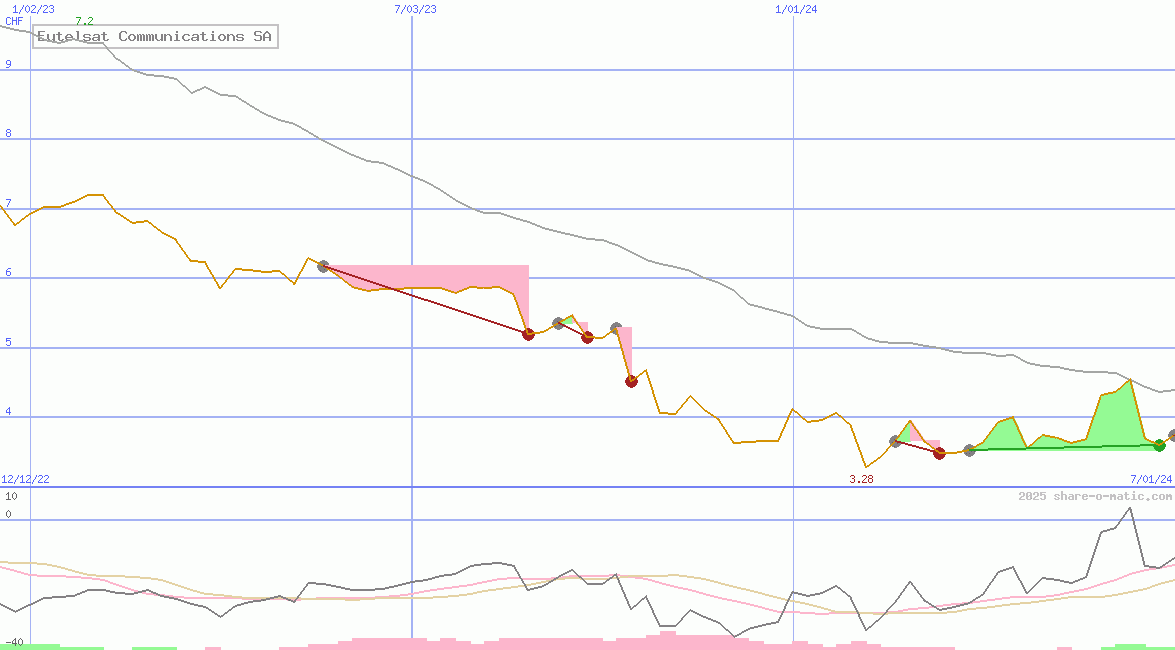Click the Eutelsat Communications SA title label
This screenshot has width=1175, height=650.
click(x=155, y=37)
